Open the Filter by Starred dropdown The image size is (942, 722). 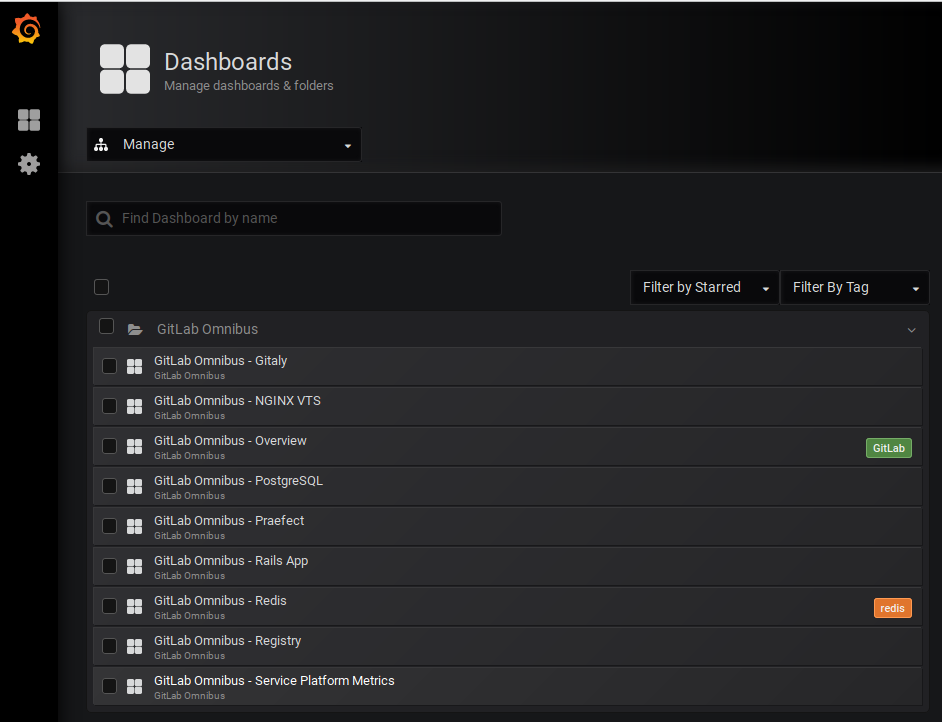tap(704, 288)
